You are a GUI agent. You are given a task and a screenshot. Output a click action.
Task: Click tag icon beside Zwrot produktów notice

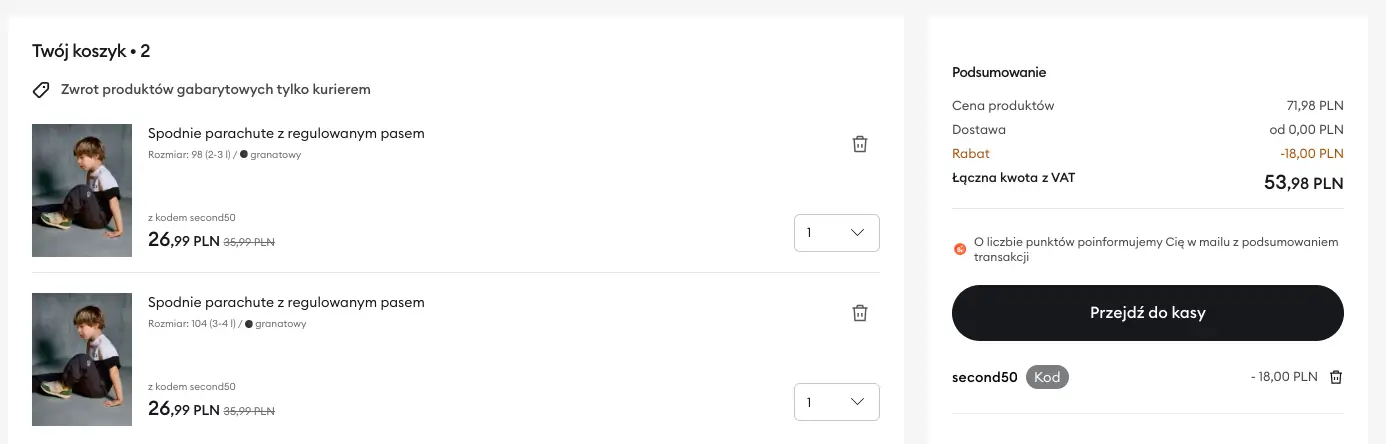coord(41,90)
